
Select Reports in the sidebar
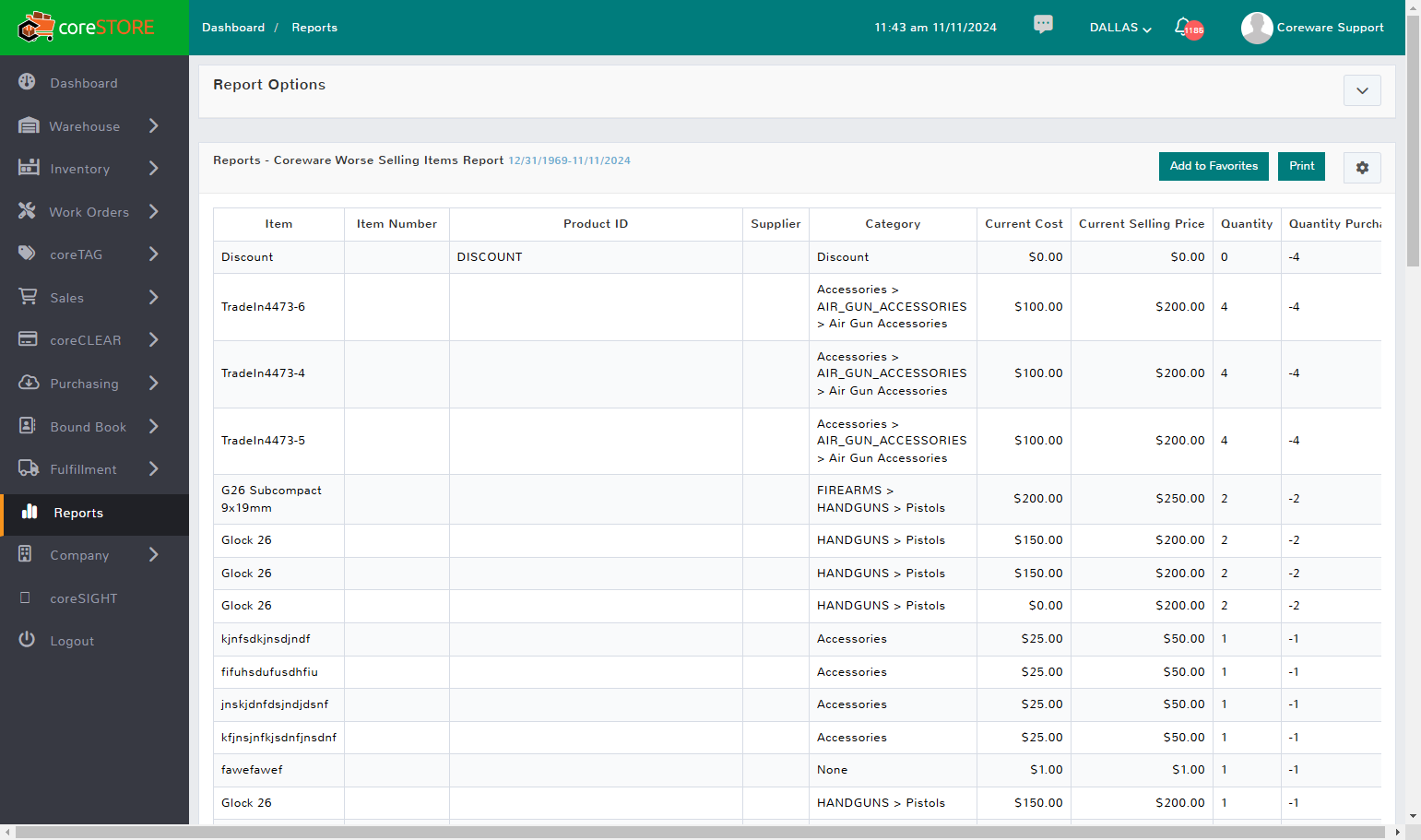point(78,513)
